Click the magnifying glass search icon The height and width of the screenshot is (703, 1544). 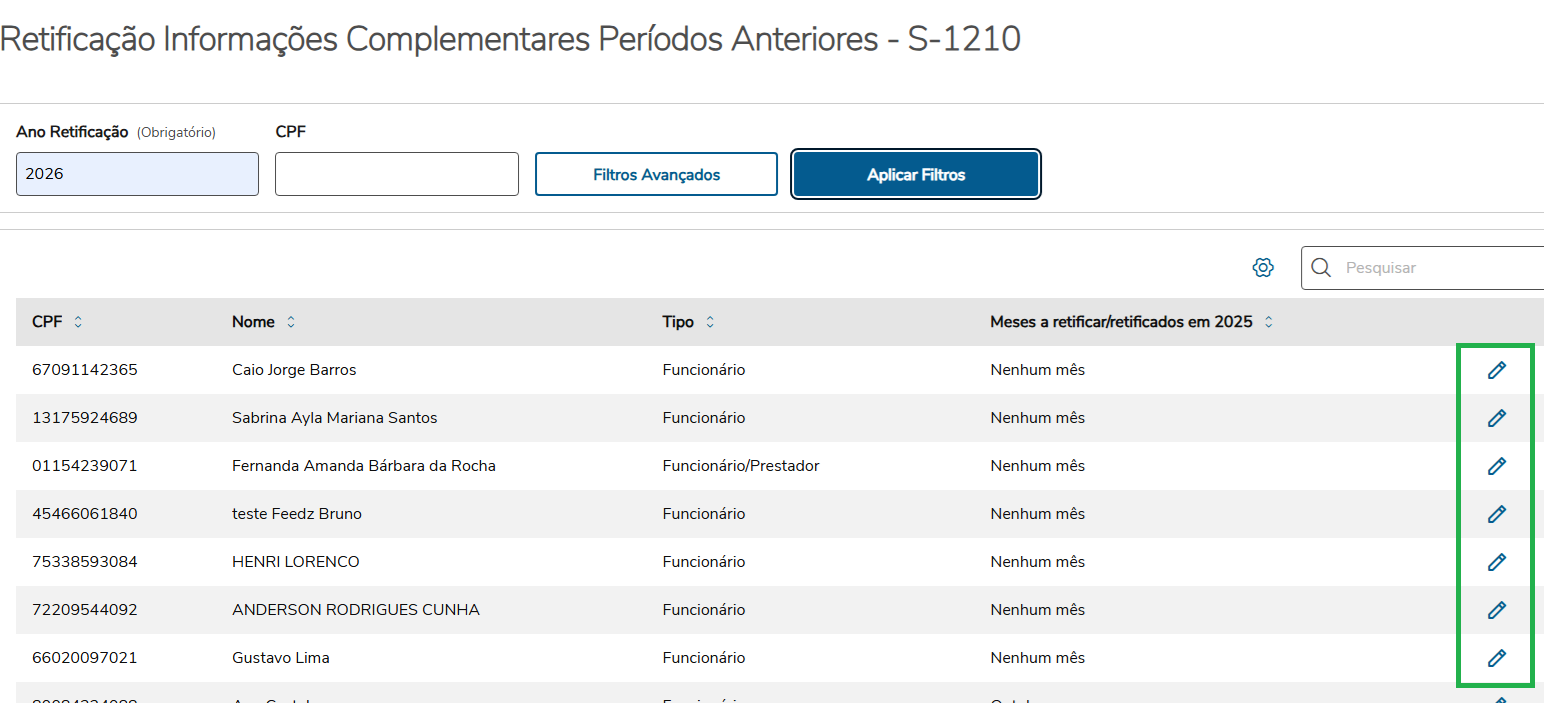[1321, 268]
